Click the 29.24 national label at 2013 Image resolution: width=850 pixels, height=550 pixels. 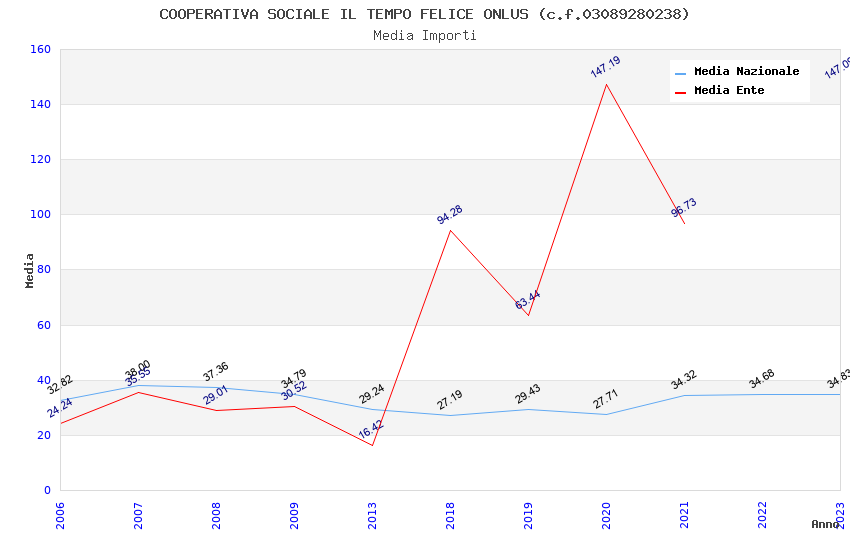tap(371, 393)
